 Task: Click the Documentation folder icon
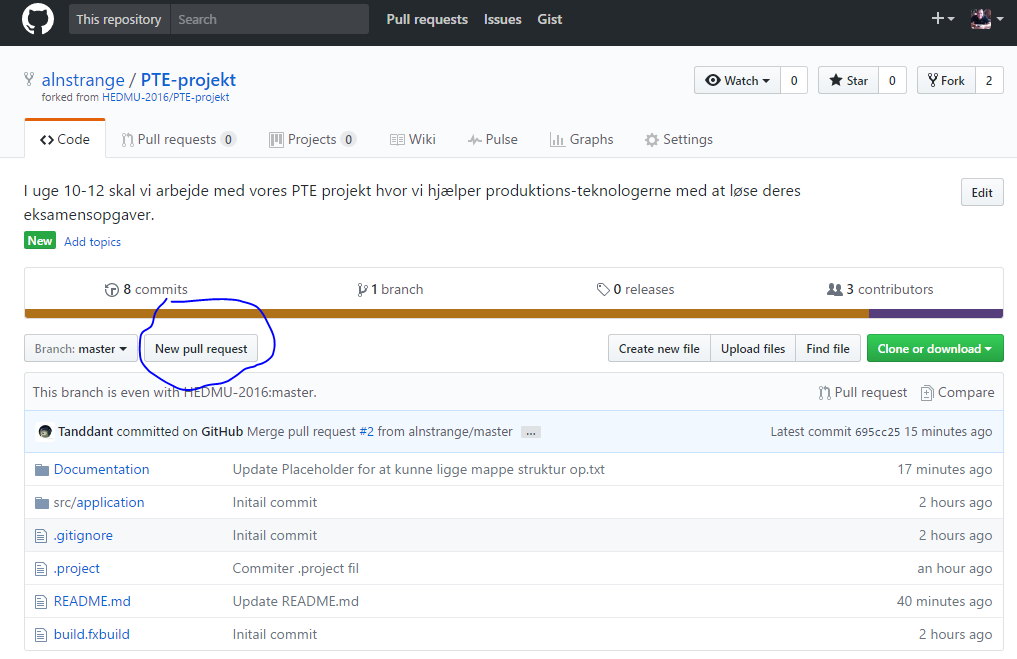pos(42,470)
